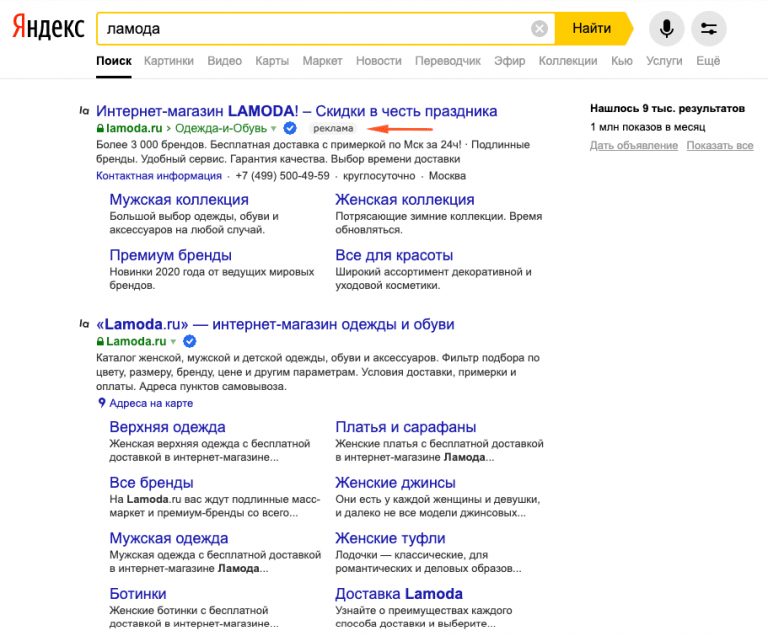Click the lock icon before lamoda.ru ad URL
Viewport: 768px width, 636px height.
click(100, 128)
